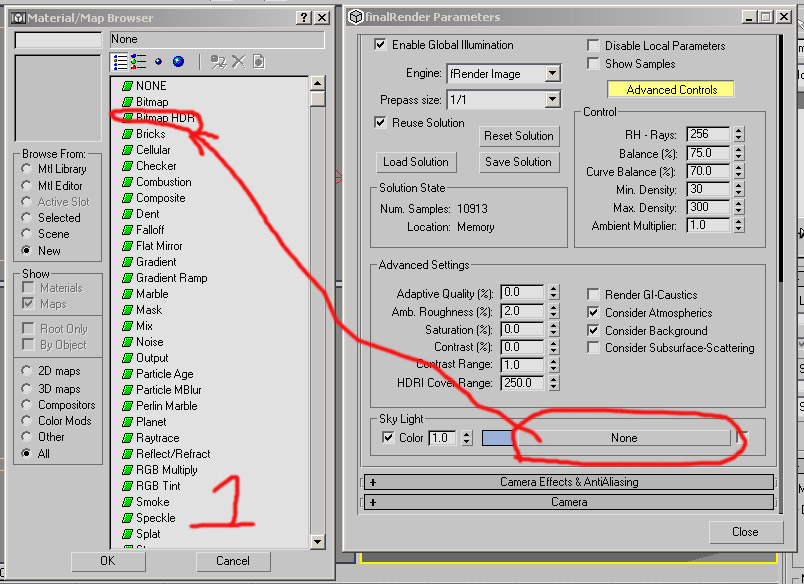Screen dimensions: 804x584
Task: Click Load Solution button
Action: tap(416, 162)
